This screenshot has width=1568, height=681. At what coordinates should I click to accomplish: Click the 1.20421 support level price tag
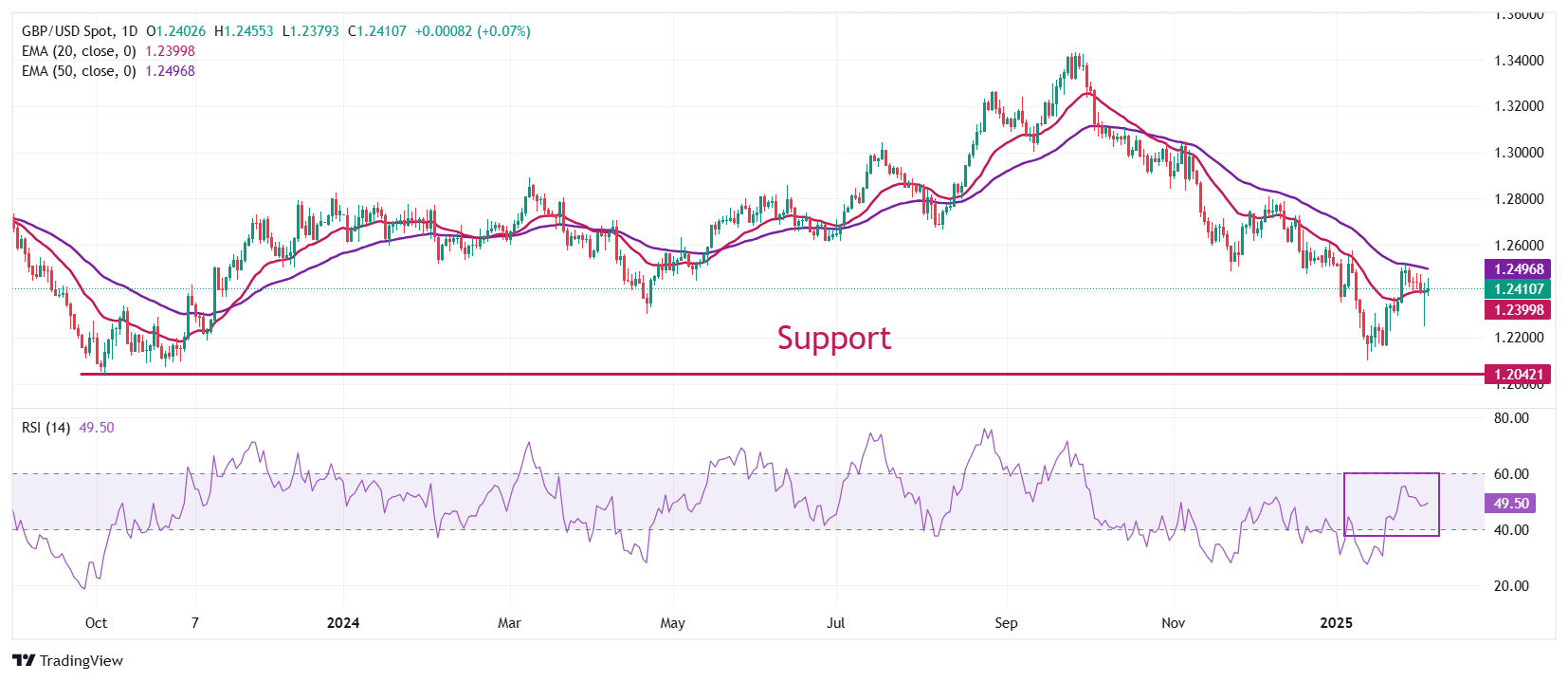(x=1519, y=375)
